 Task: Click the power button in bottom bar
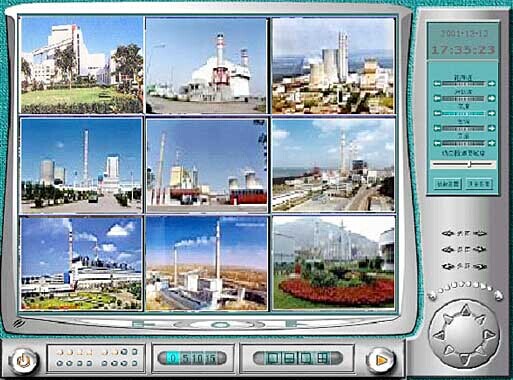[23, 360]
